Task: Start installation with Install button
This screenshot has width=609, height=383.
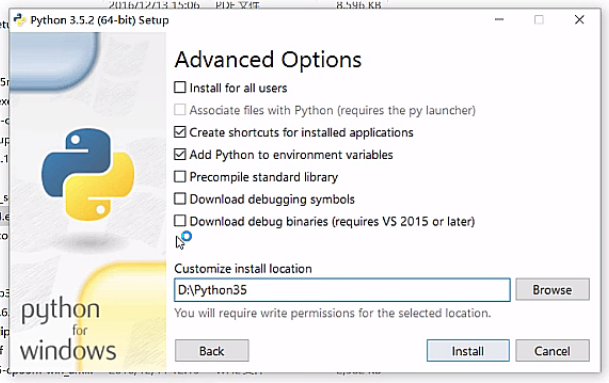Action: (468, 351)
